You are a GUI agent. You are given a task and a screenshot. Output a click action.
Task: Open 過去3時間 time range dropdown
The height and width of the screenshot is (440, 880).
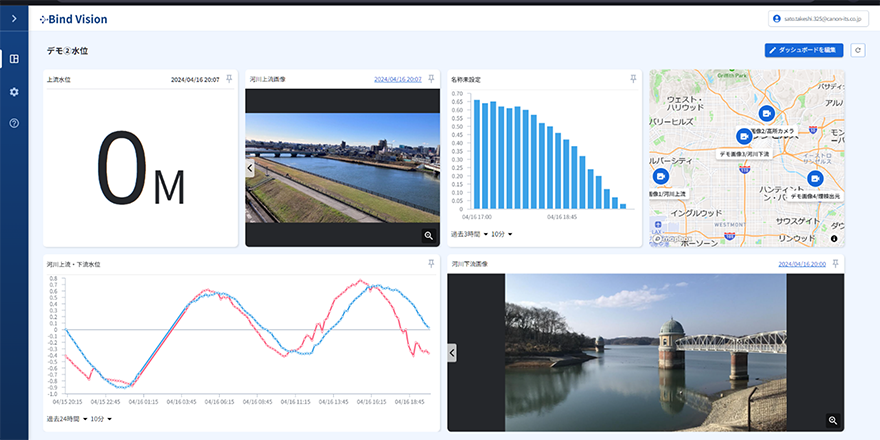pos(468,234)
